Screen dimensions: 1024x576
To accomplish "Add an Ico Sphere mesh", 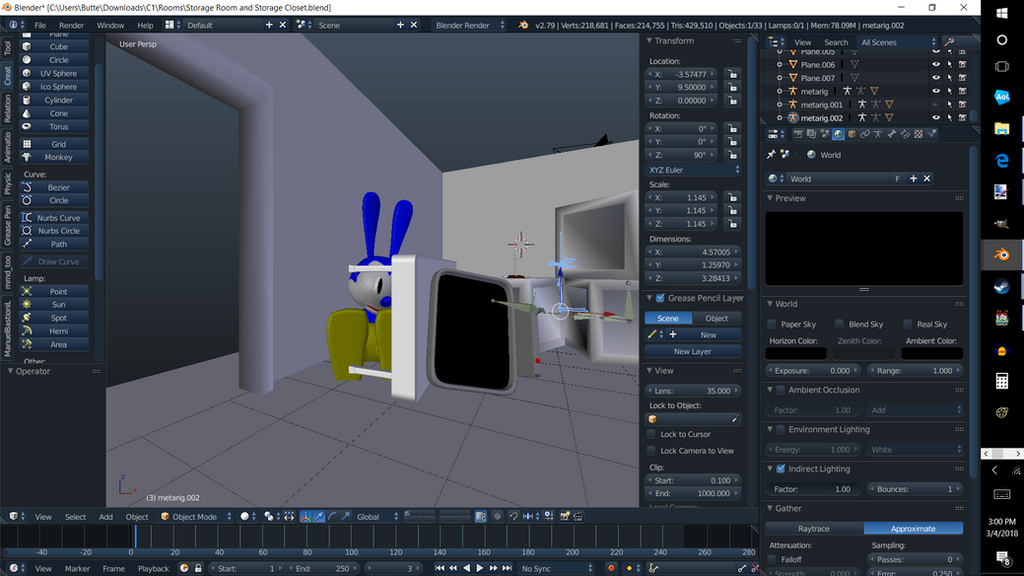I will pos(54,87).
